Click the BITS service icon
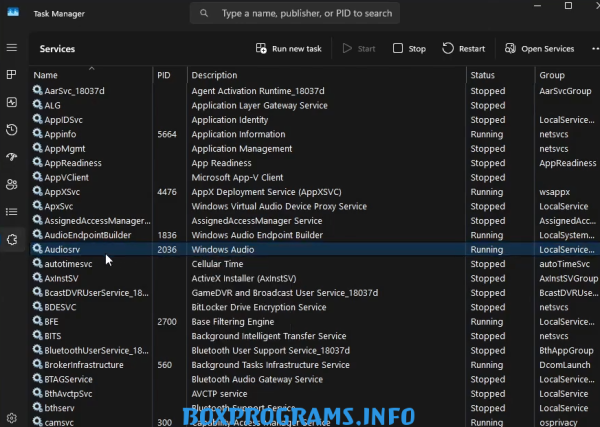The image size is (600, 427). pos(38,335)
